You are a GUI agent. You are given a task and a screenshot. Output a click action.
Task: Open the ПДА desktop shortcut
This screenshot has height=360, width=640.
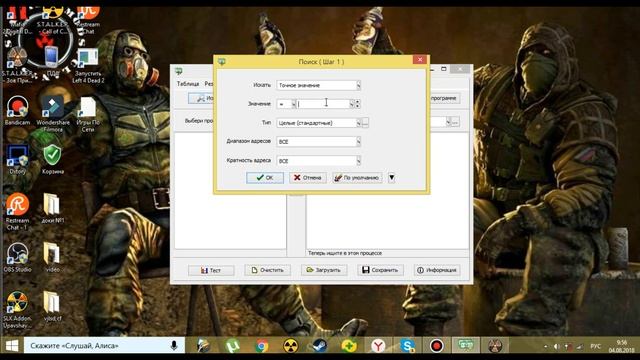click(x=52, y=61)
